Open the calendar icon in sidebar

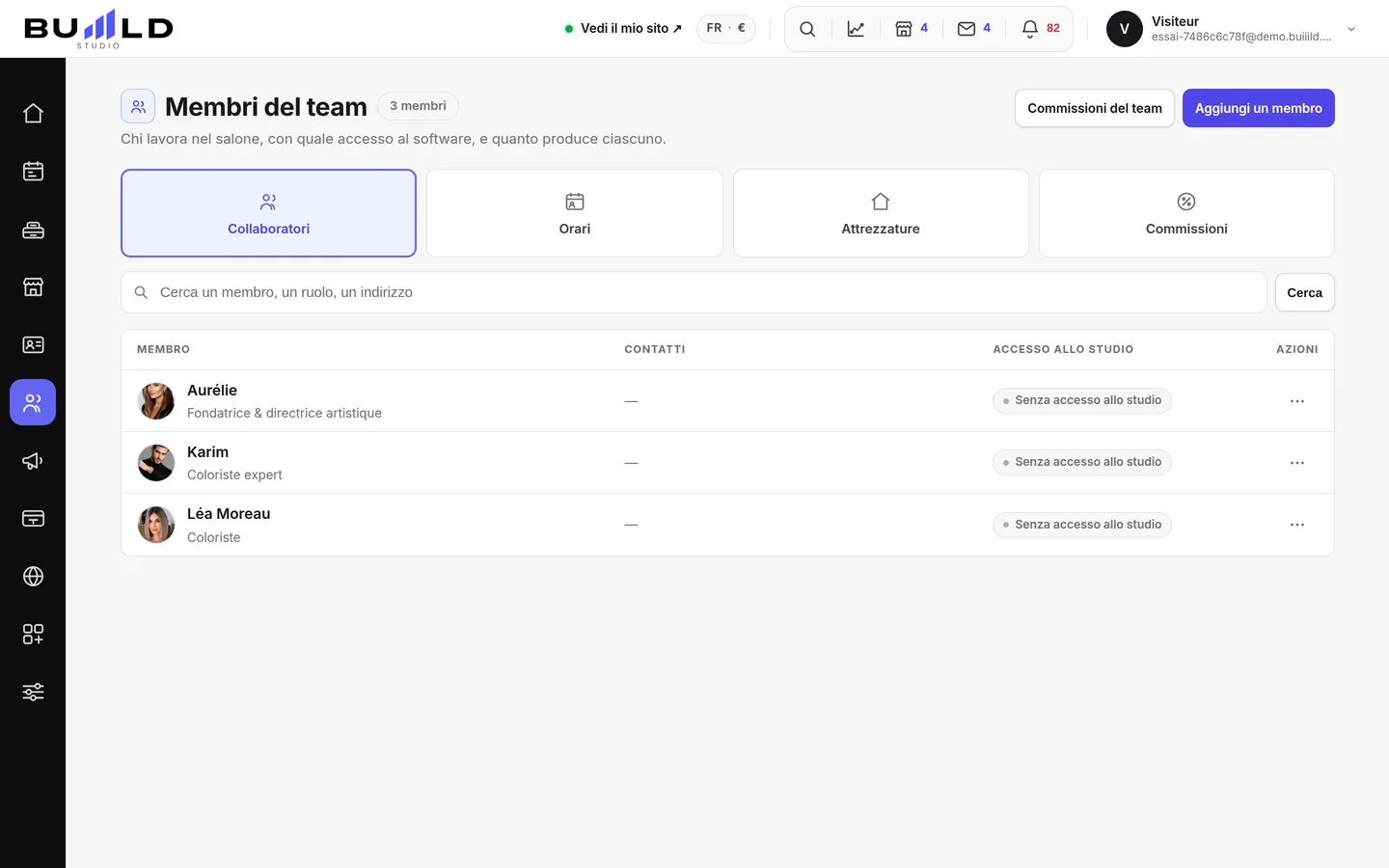click(x=33, y=171)
